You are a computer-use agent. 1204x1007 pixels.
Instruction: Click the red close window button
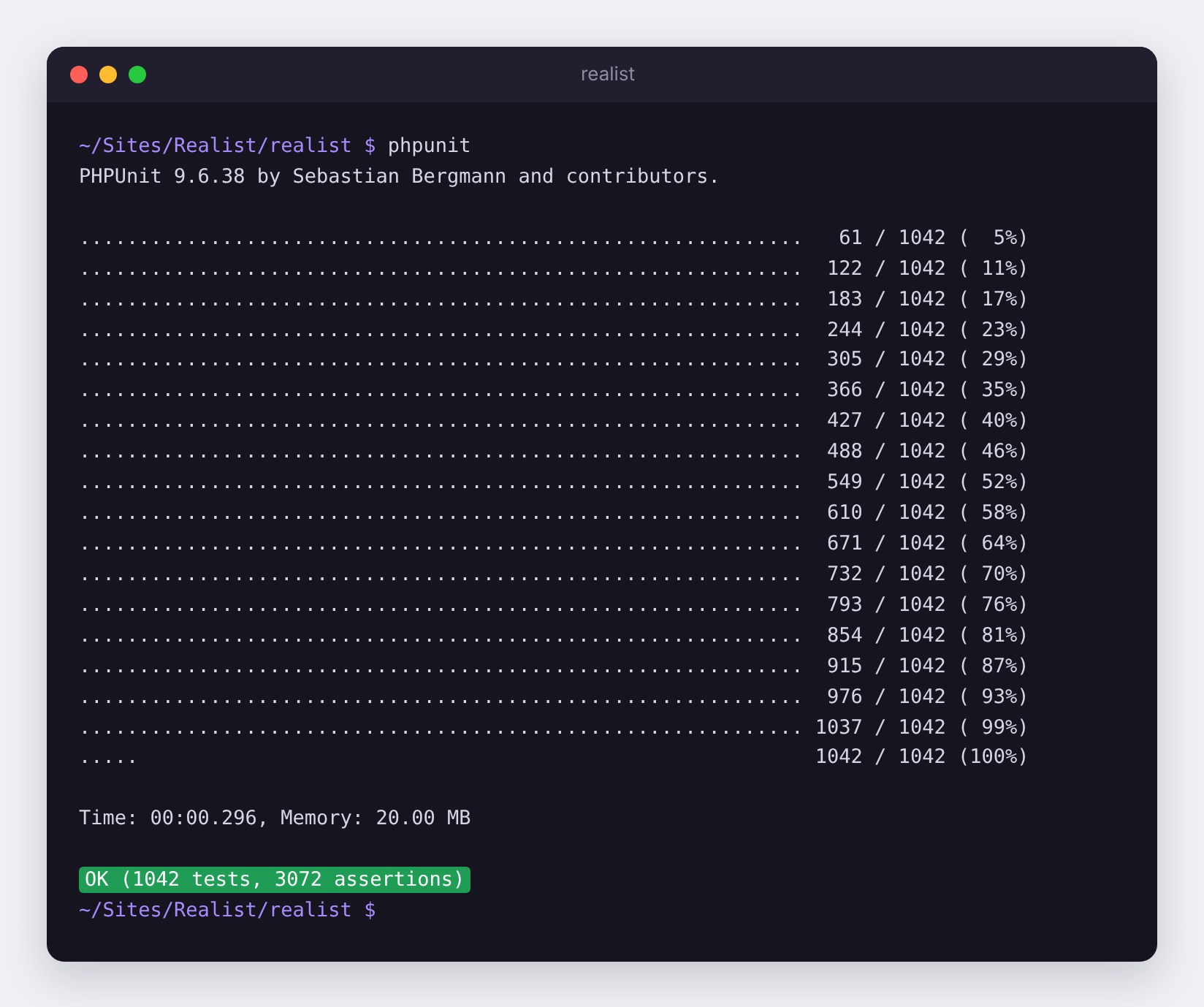click(79, 75)
